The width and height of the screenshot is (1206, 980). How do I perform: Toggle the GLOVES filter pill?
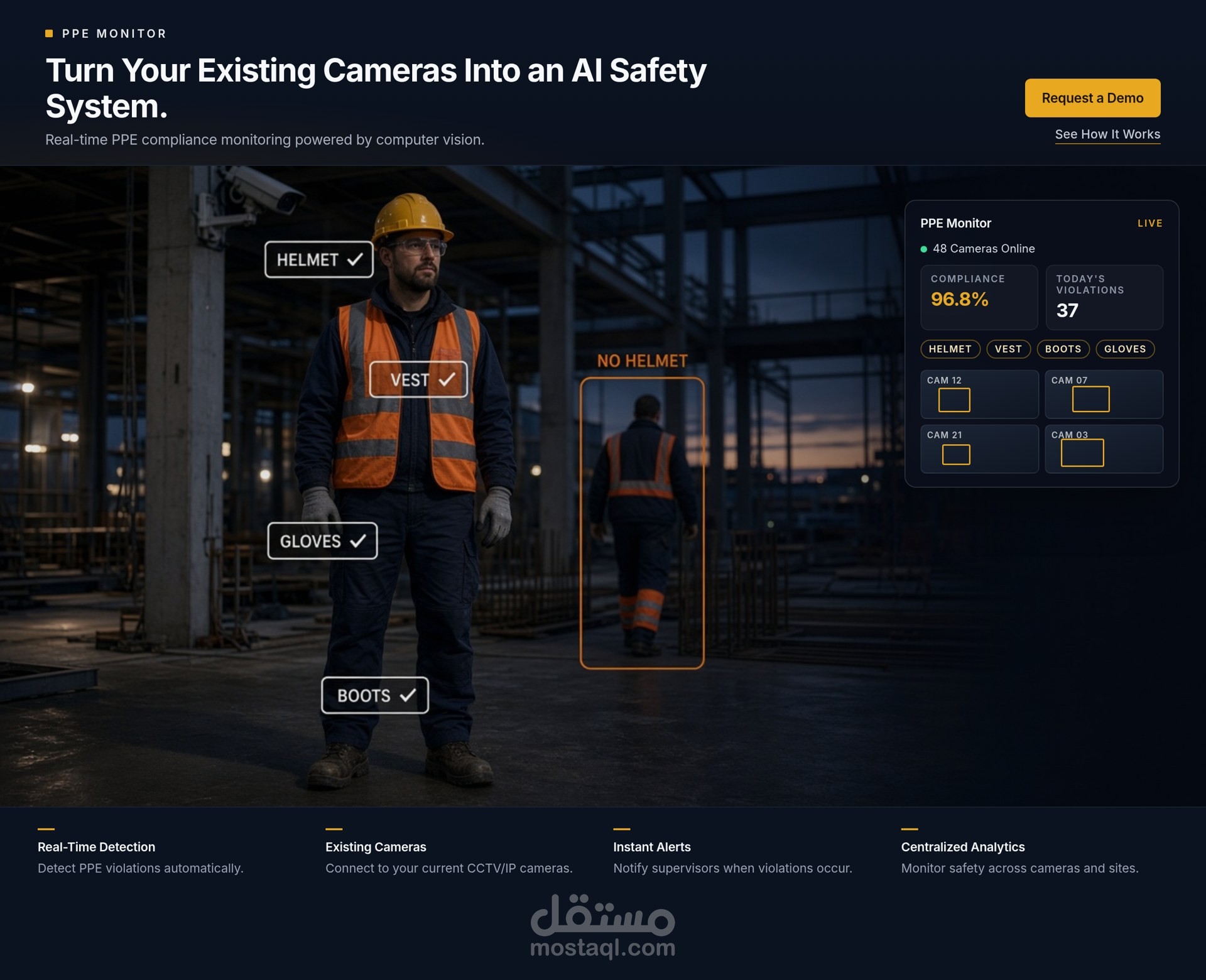(x=1125, y=349)
